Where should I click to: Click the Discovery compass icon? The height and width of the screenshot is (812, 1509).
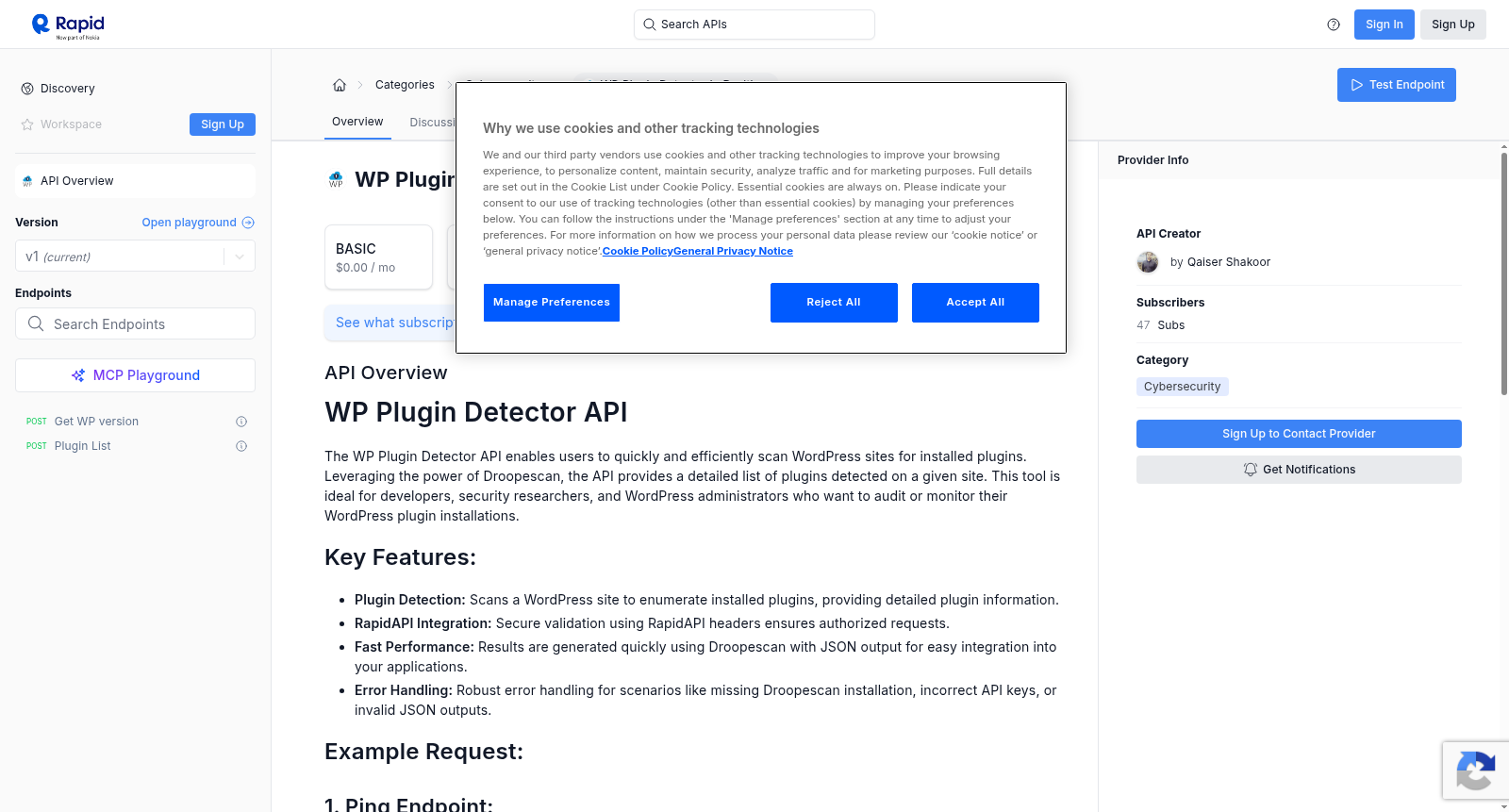tap(27, 89)
